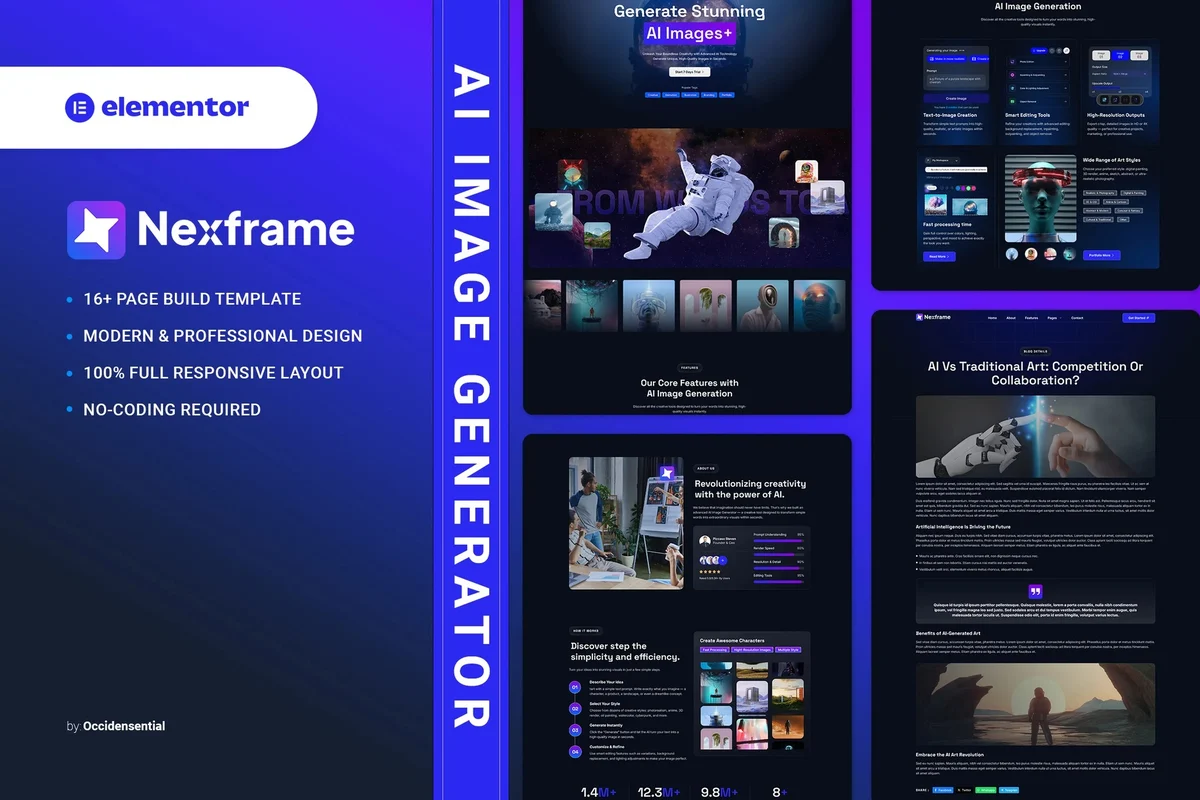Click Get Started in the blog page header

(1138, 318)
